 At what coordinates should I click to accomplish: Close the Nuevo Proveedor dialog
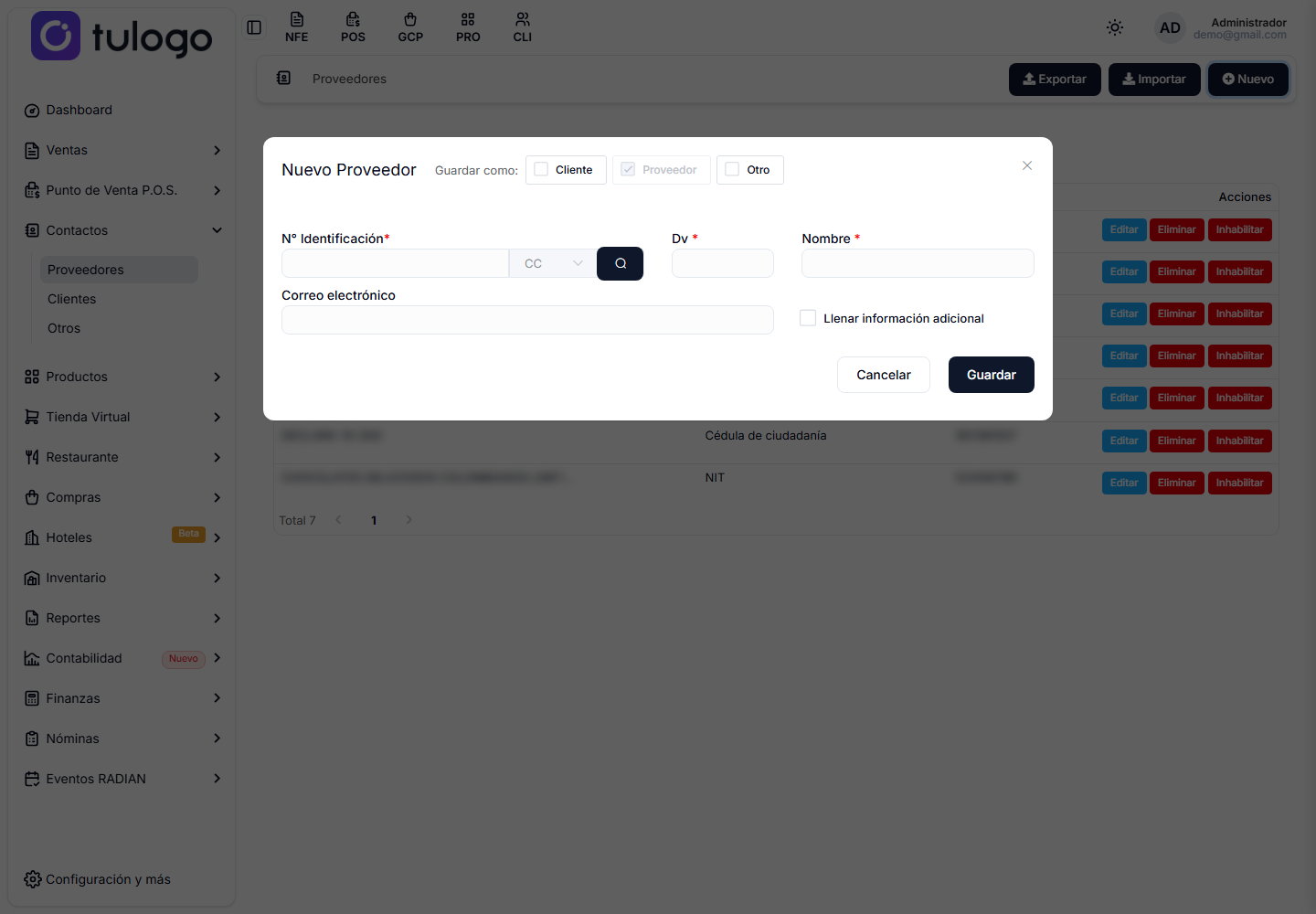click(x=1027, y=165)
